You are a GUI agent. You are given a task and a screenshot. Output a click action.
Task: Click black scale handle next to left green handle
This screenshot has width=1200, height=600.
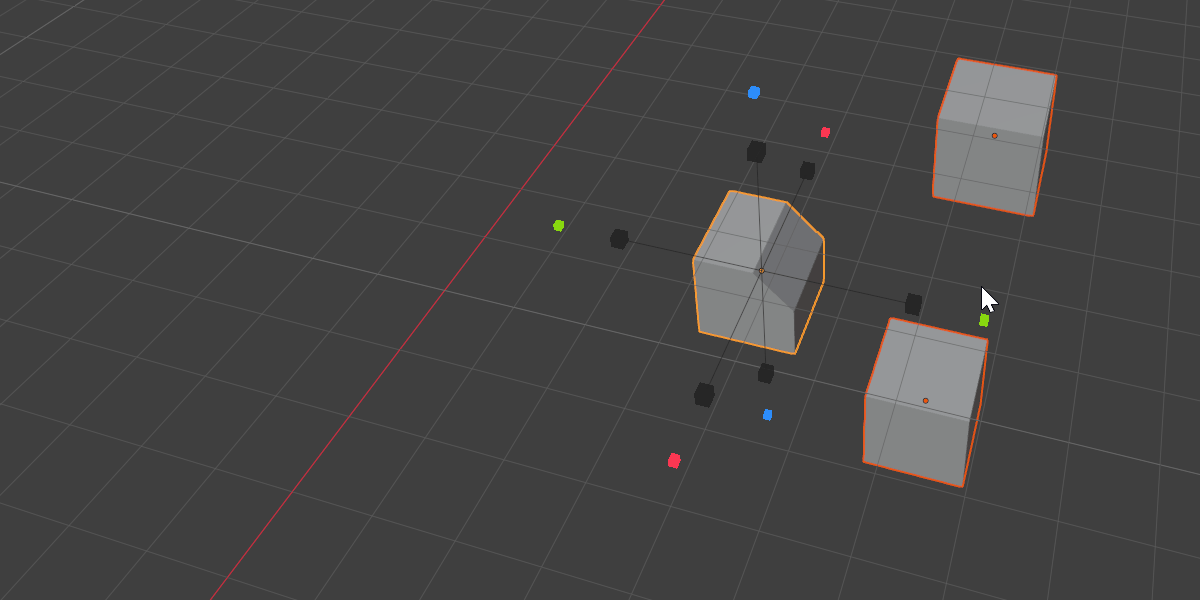619,239
